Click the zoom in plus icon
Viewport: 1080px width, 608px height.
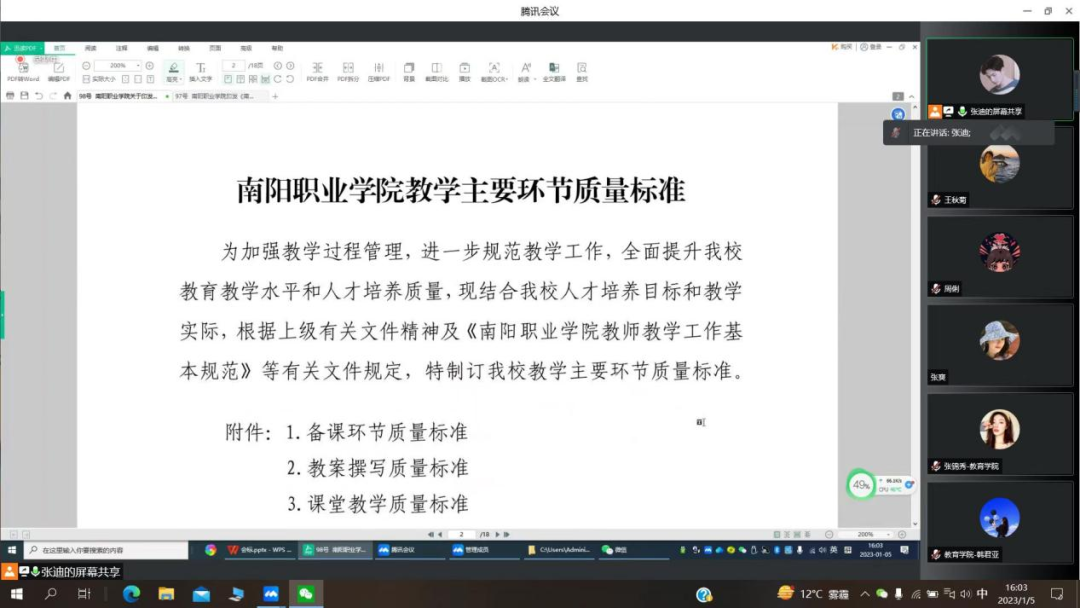coord(150,66)
